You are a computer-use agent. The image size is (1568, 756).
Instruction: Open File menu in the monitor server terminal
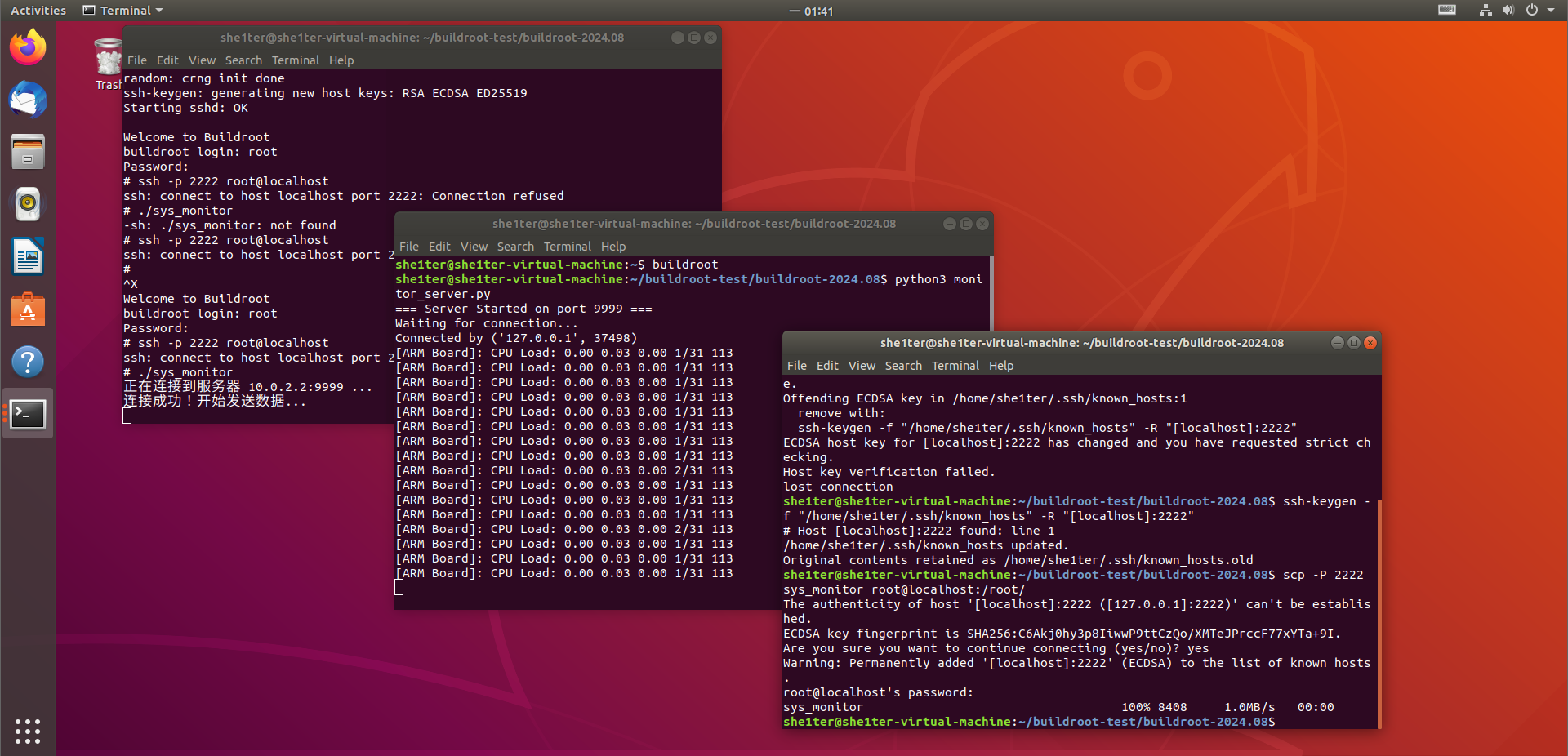pos(409,247)
